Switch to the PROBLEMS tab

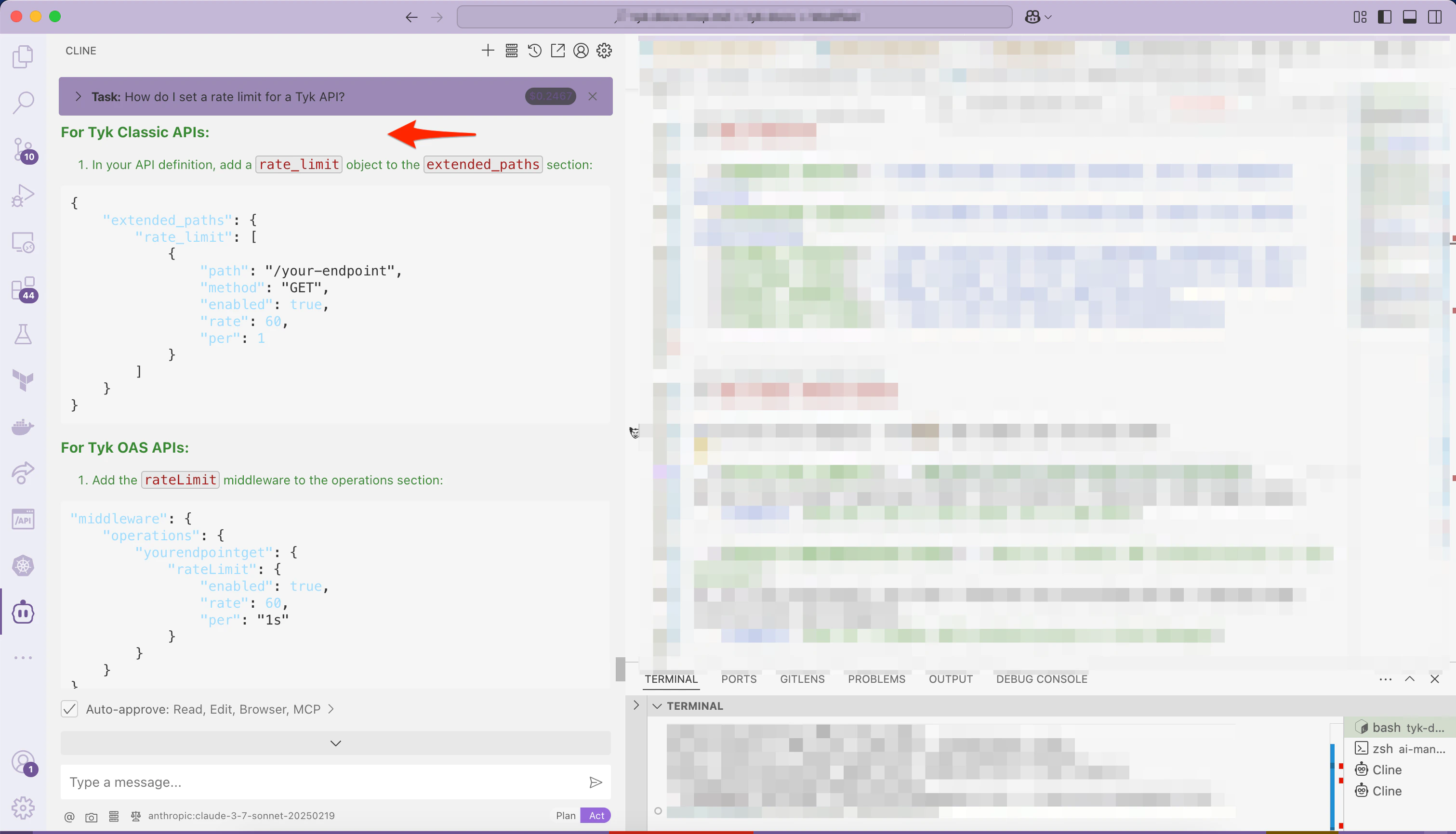[876, 679]
